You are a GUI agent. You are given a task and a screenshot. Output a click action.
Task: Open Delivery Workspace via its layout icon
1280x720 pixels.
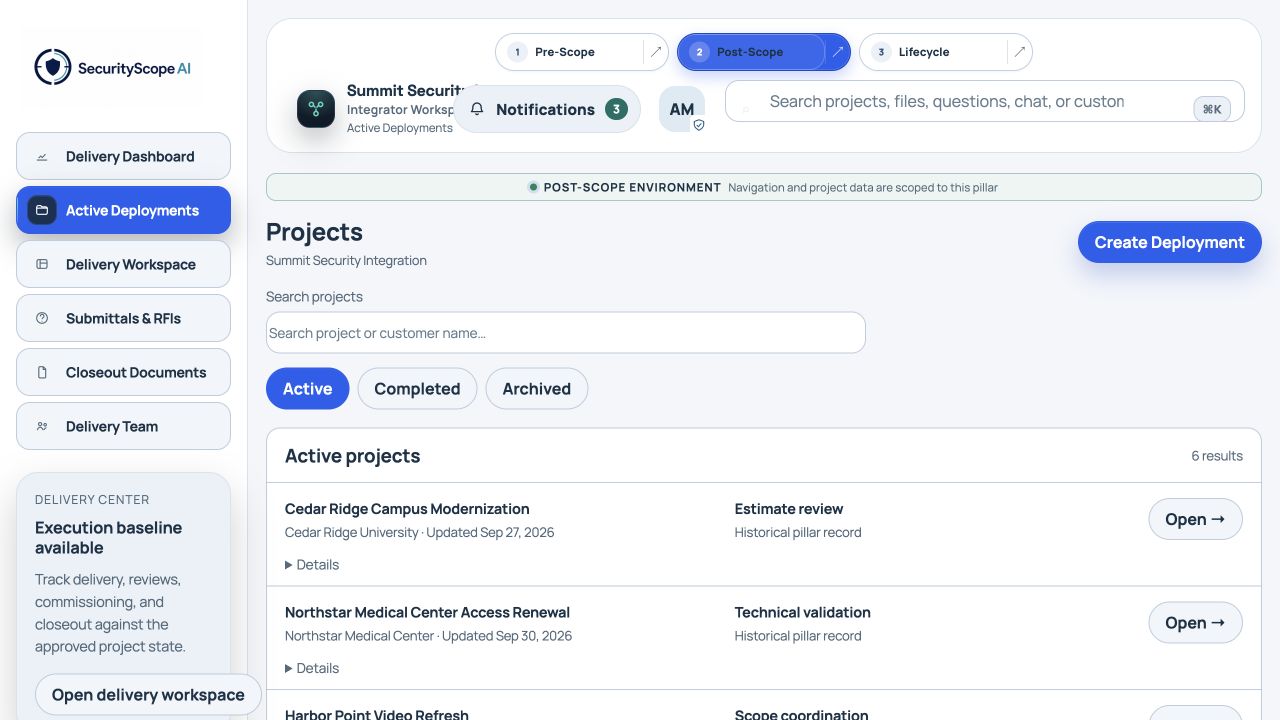tap(42, 265)
